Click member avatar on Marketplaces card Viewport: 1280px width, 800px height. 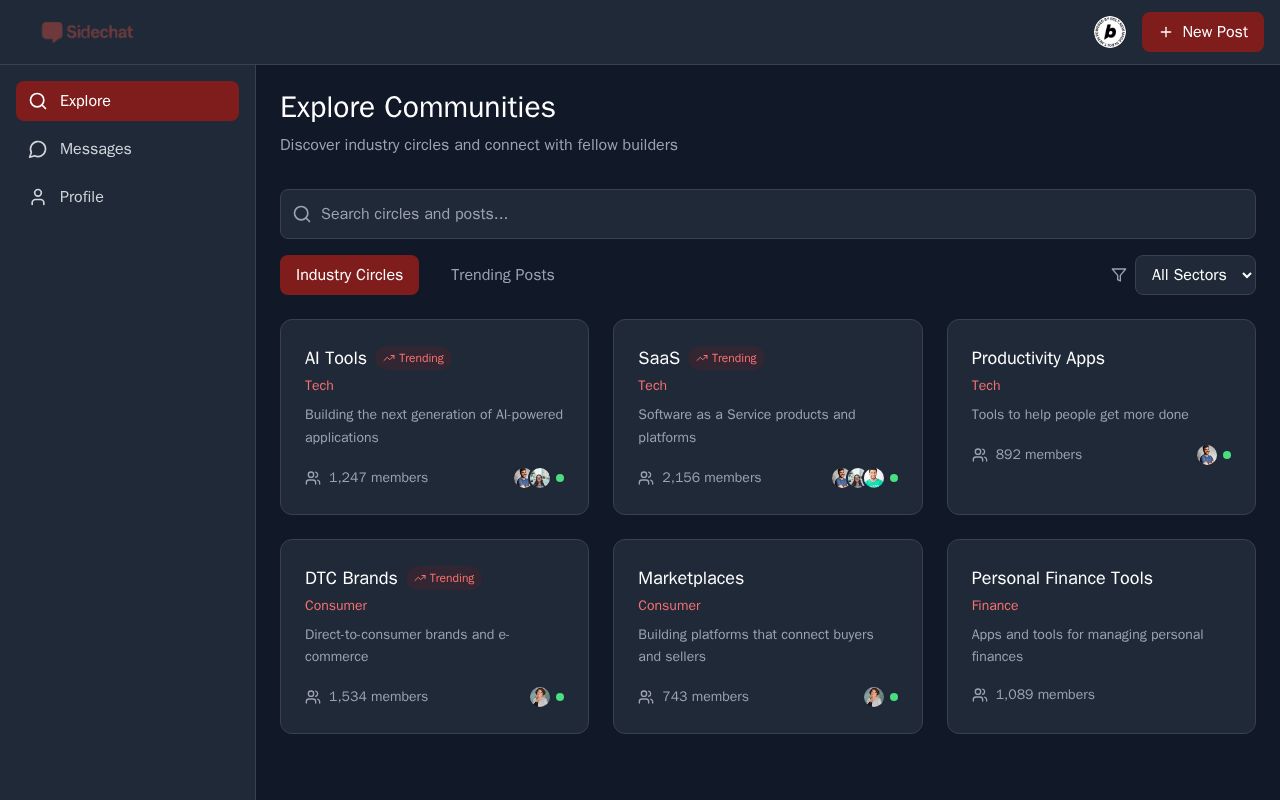click(x=874, y=697)
